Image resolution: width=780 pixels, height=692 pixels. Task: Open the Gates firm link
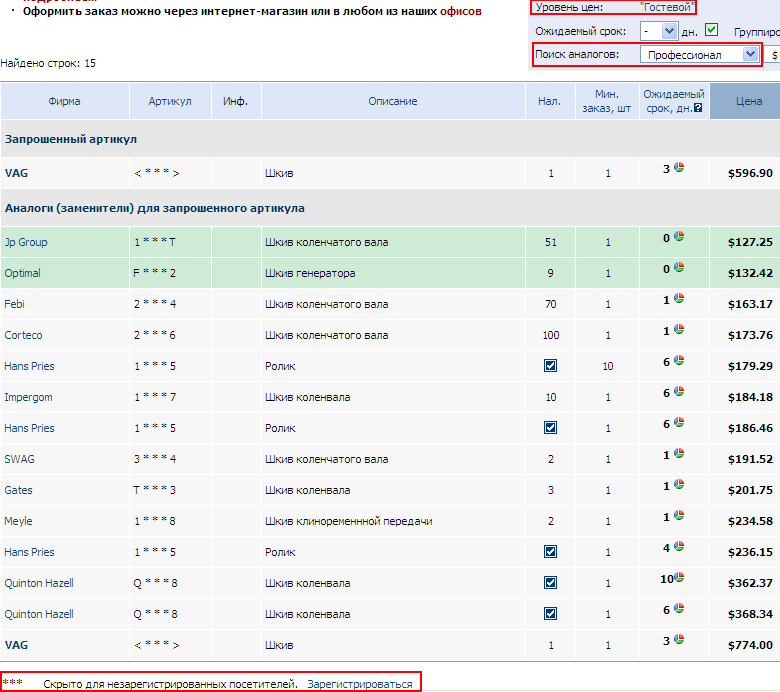[x=18, y=490]
